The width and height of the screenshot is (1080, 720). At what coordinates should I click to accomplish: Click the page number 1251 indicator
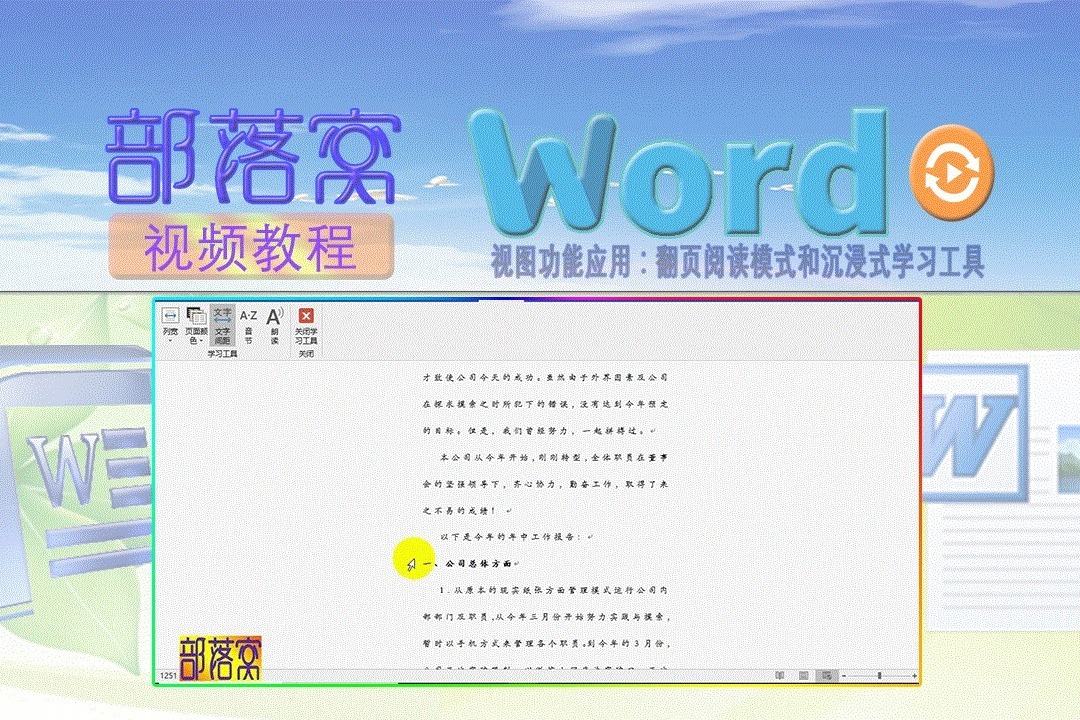click(166, 675)
